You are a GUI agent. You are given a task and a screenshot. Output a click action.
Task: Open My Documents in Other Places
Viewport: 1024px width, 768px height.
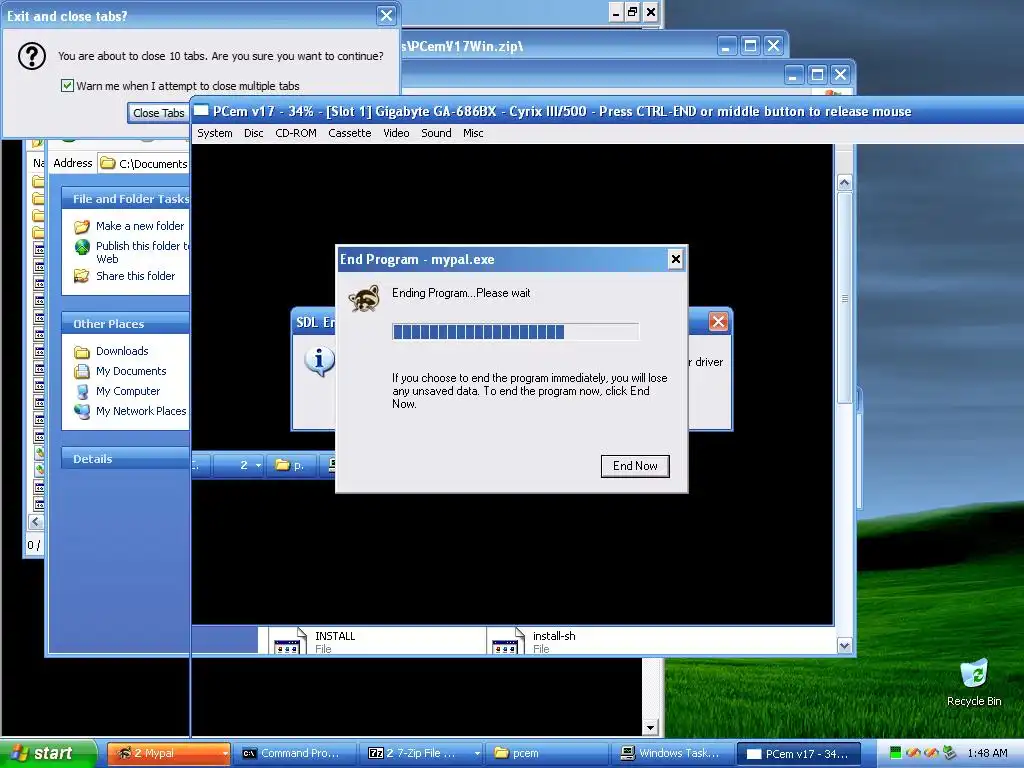coord(131,371)
